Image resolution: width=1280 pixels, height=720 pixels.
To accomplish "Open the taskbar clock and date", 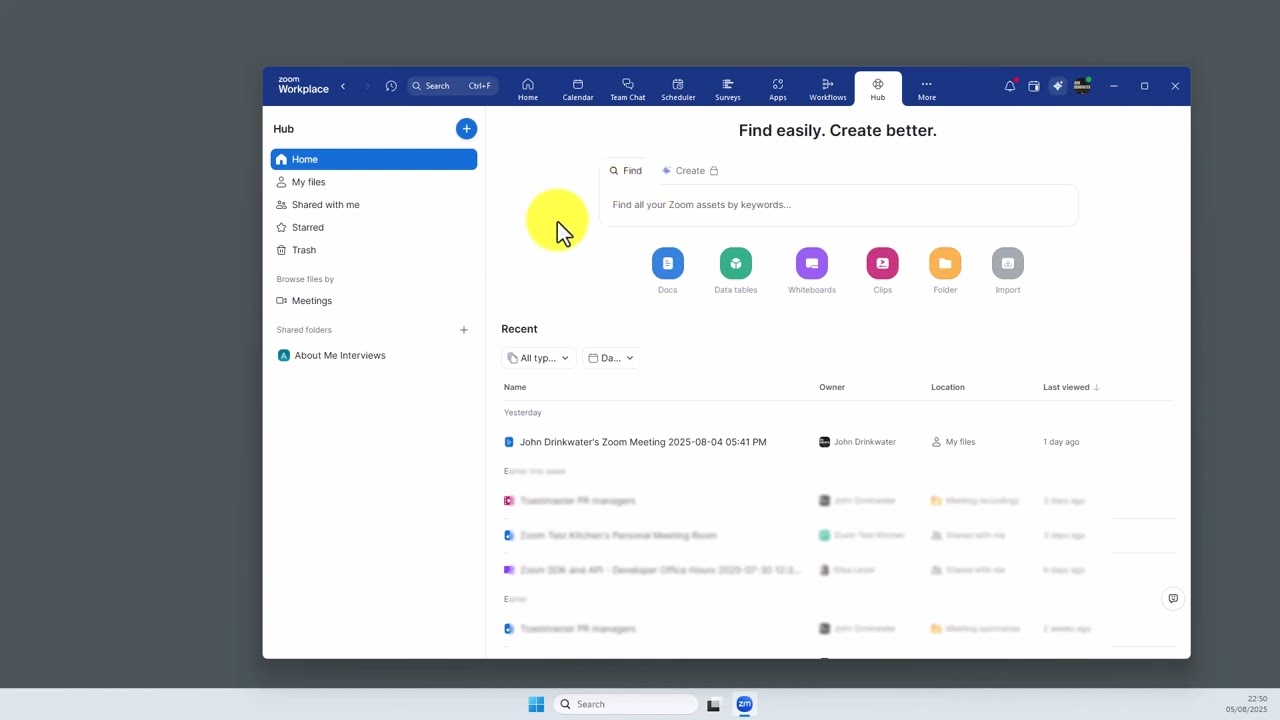I will point(1247,704).
